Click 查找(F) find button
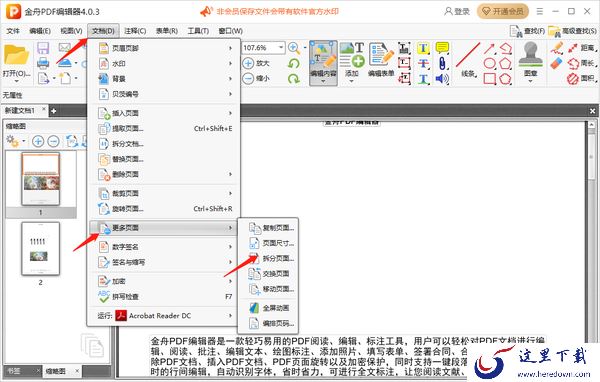 point(527,31)
